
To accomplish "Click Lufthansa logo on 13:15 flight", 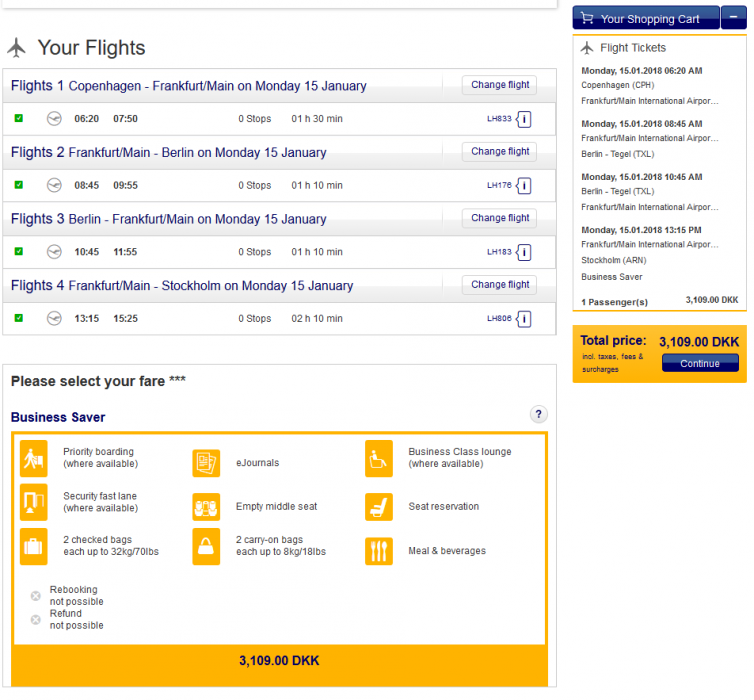I will (54, 318).
